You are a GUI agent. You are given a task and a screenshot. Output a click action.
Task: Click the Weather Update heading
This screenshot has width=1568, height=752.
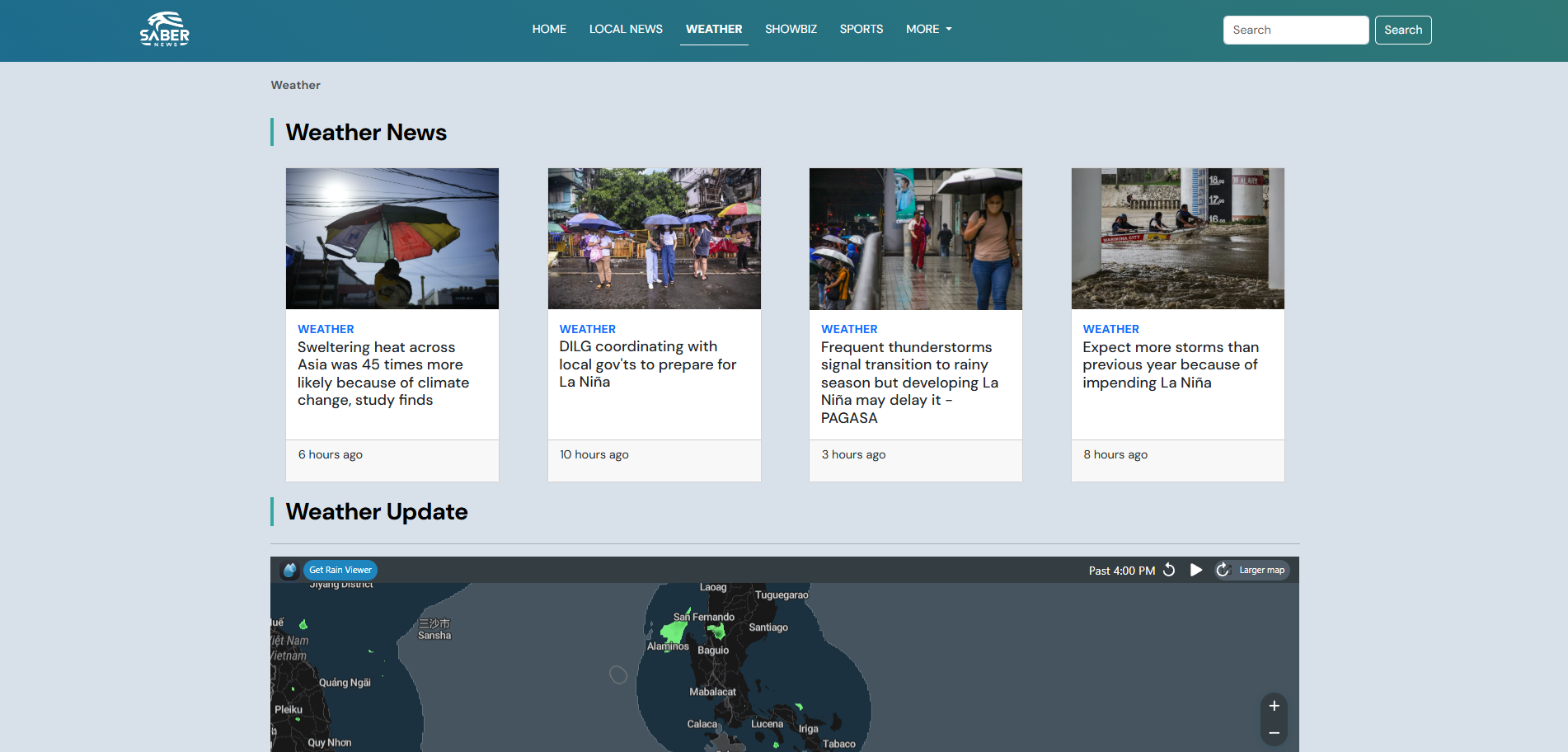[x=377, y=511]
